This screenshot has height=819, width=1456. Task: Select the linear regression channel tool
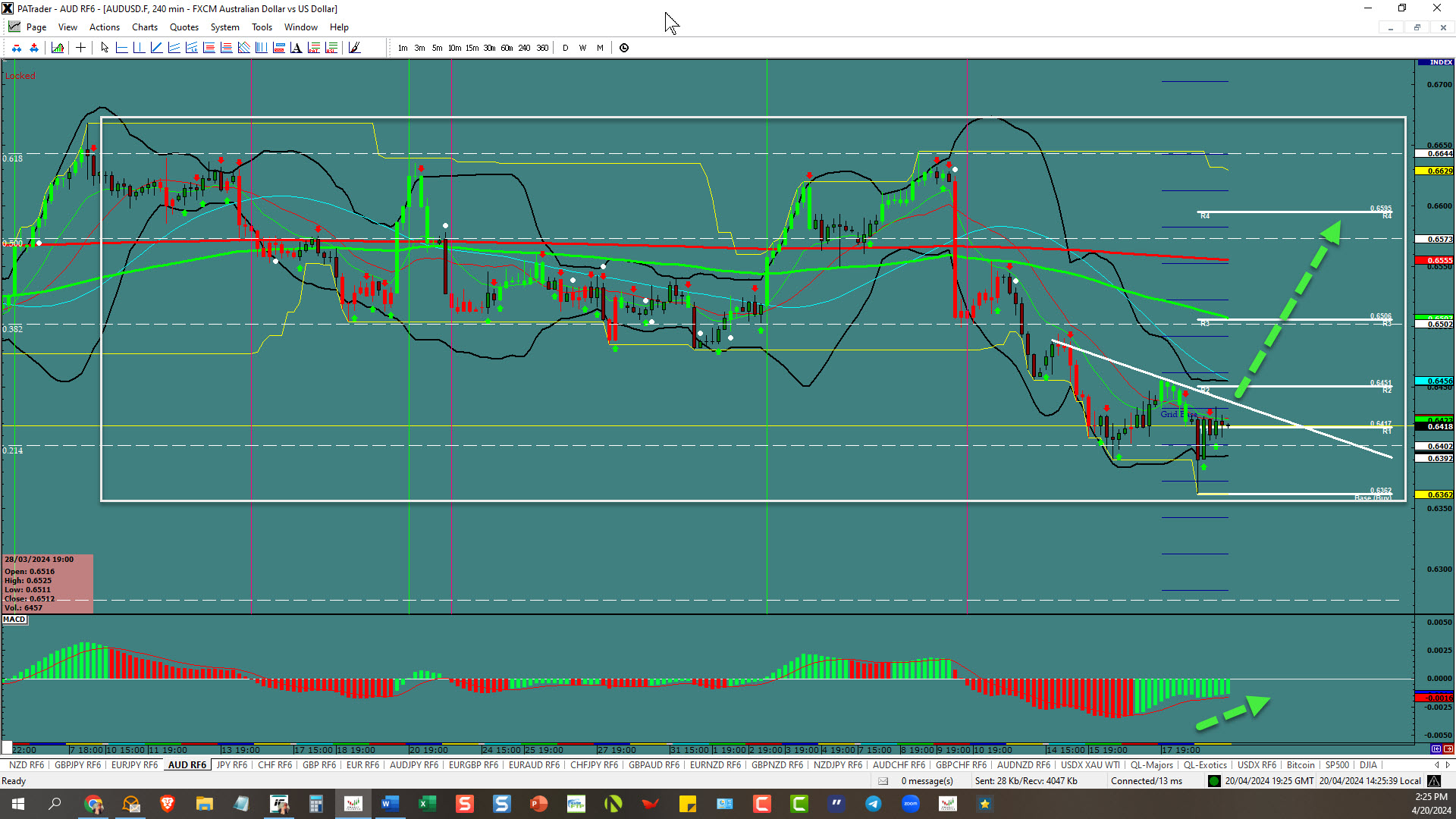[191, 48]
